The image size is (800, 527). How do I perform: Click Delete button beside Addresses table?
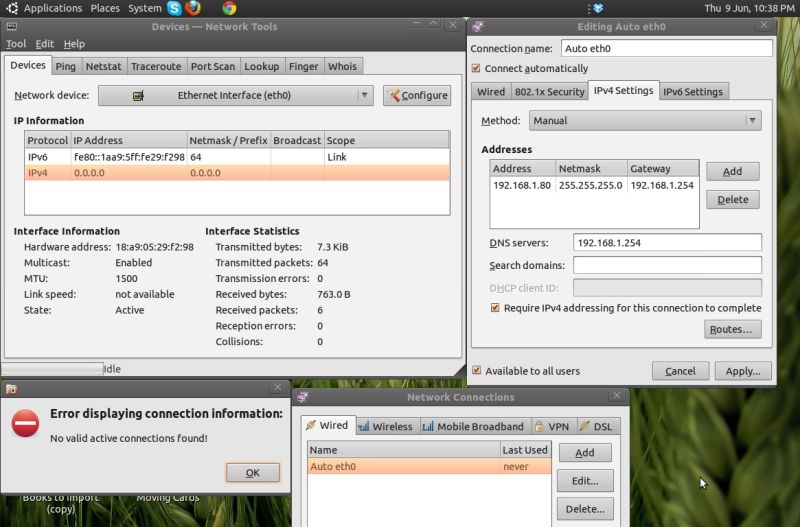(x=733, y=199)
